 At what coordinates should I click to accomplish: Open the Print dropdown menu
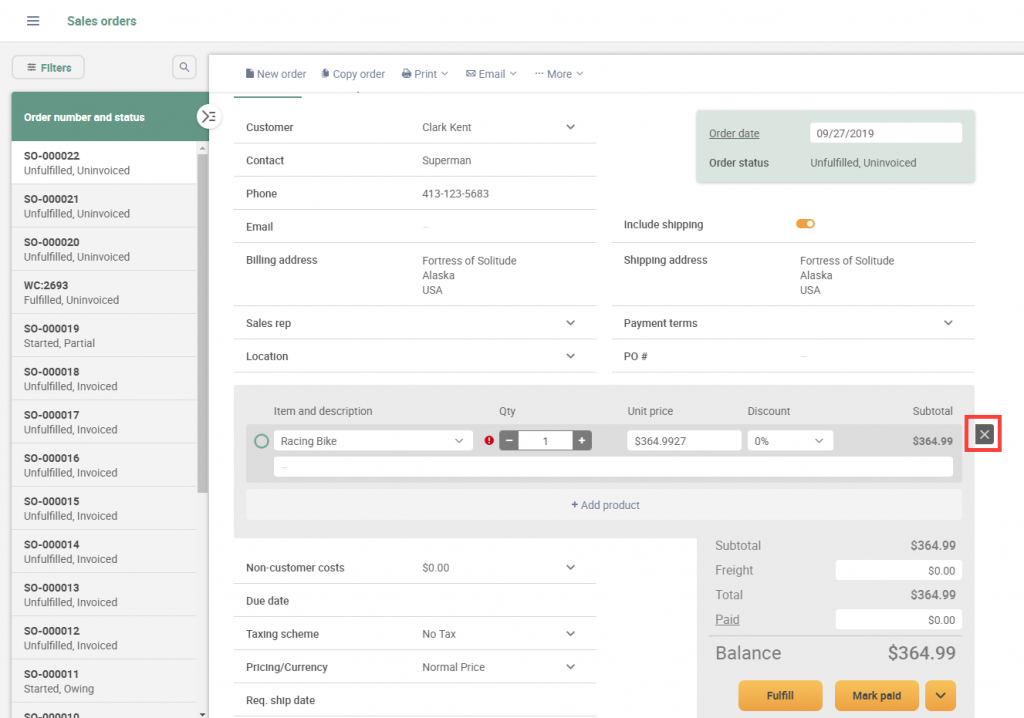point(424,74)
